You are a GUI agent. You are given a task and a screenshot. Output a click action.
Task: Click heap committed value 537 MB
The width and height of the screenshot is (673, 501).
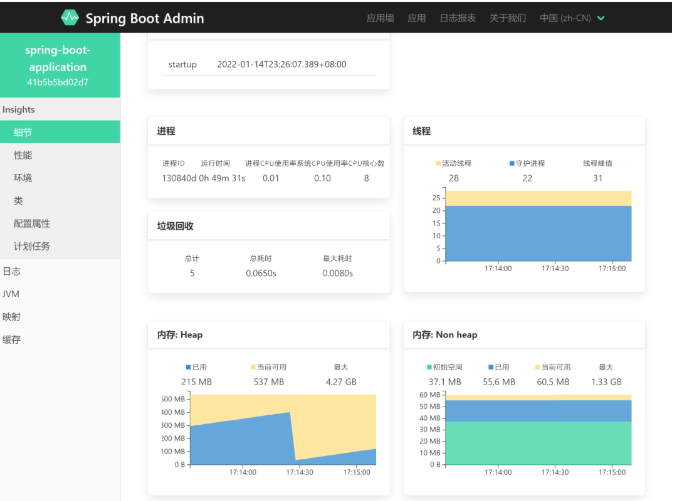pyautogui.click(x=269, y=382)
